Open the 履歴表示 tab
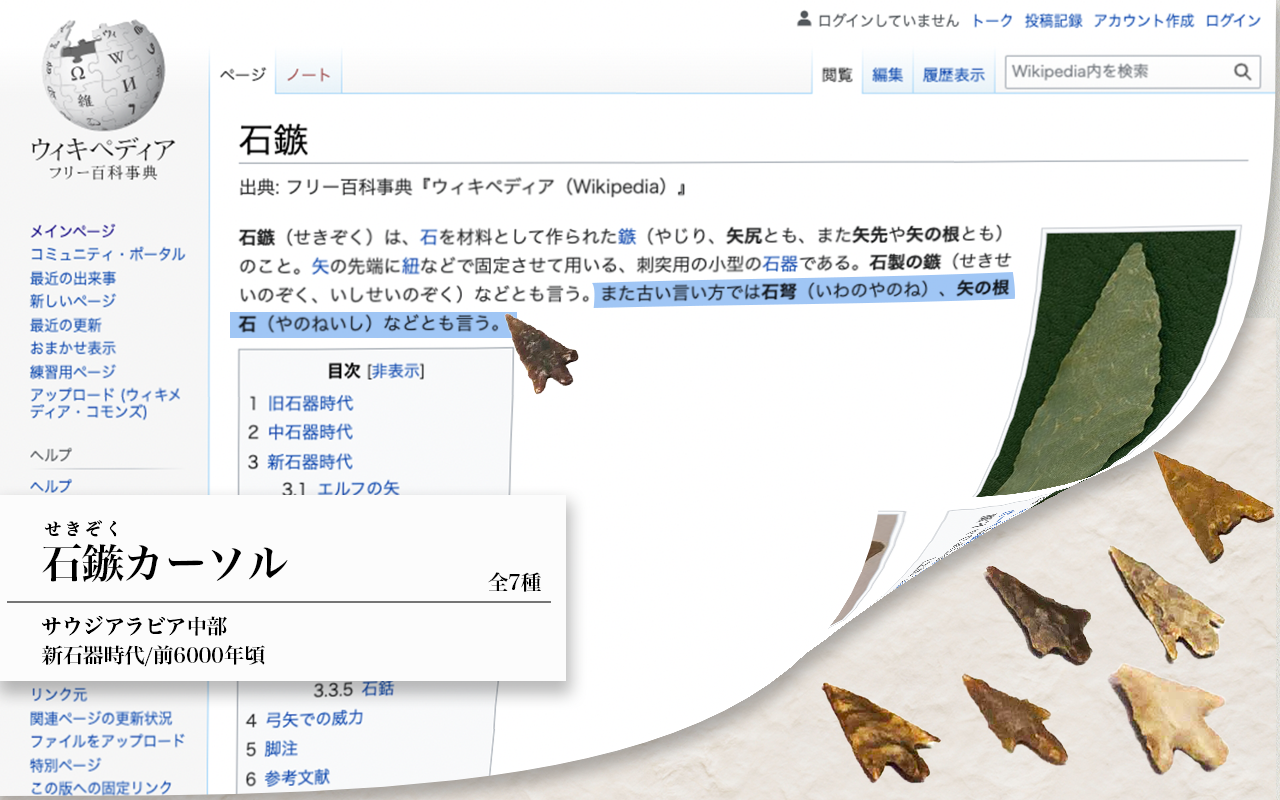This screenshot has height=800, width=1280. pyautogui.click(x=954, y=73)
